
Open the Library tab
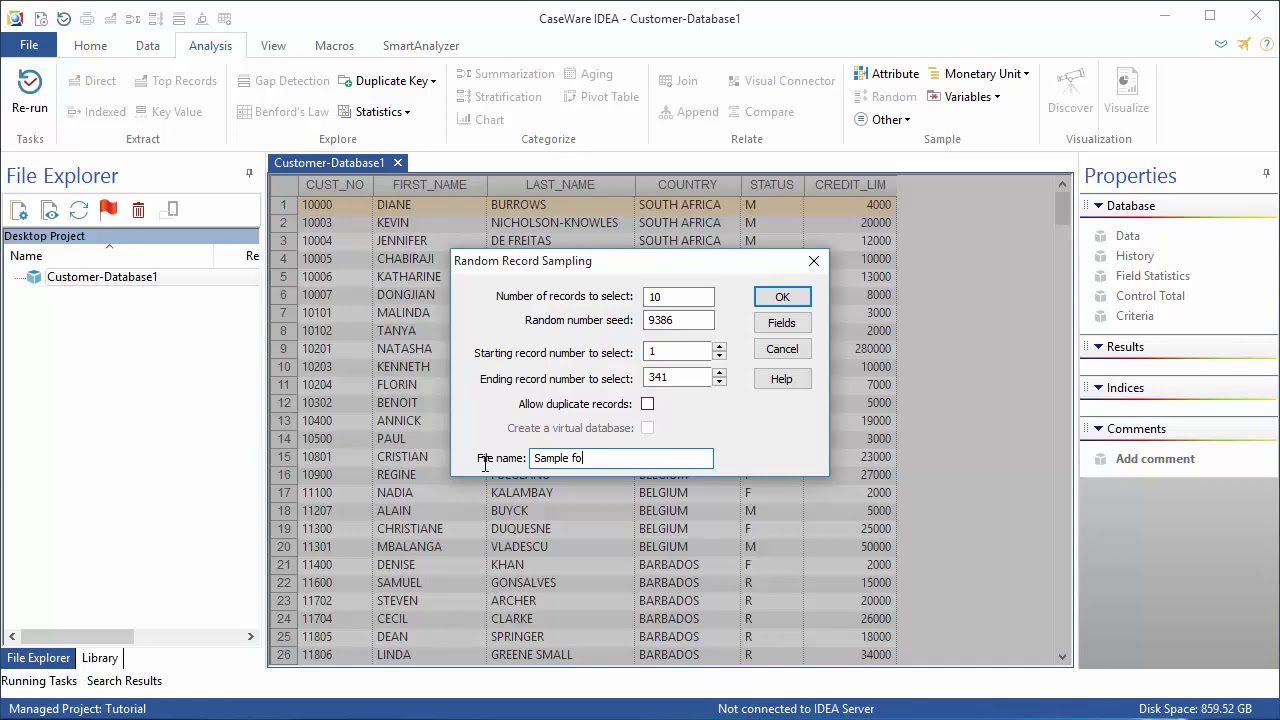[99, 658]
